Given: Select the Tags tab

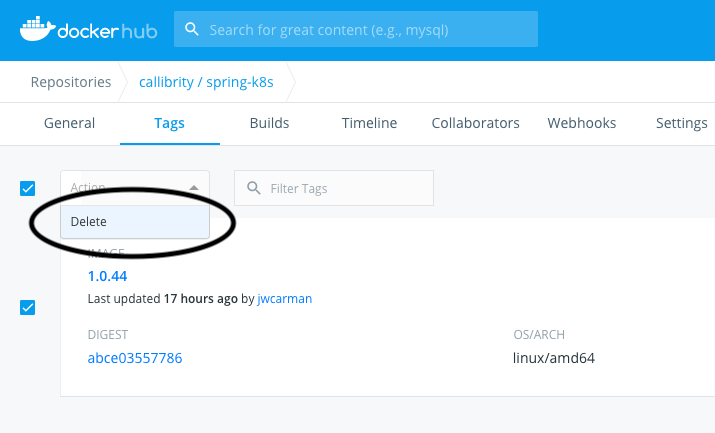Looking at the screenshot, I should pyautogui.click(x=169, y=123).
